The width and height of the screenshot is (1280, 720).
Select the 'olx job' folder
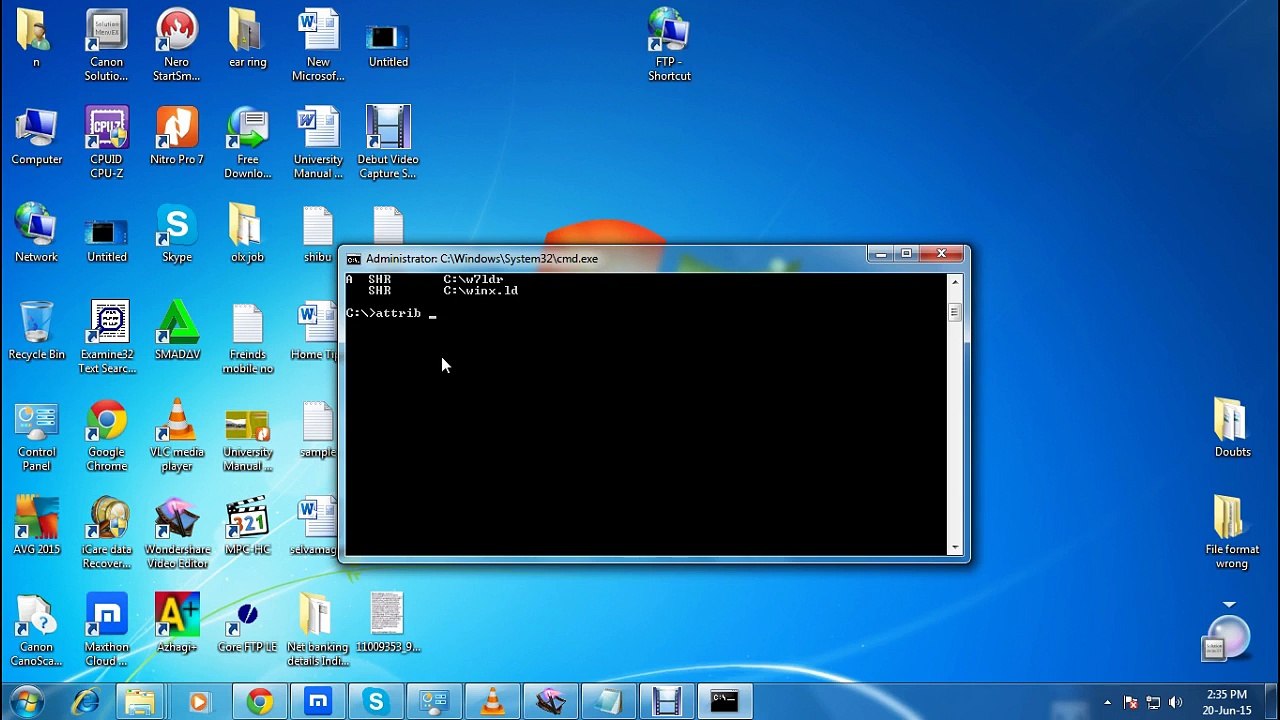247,234
